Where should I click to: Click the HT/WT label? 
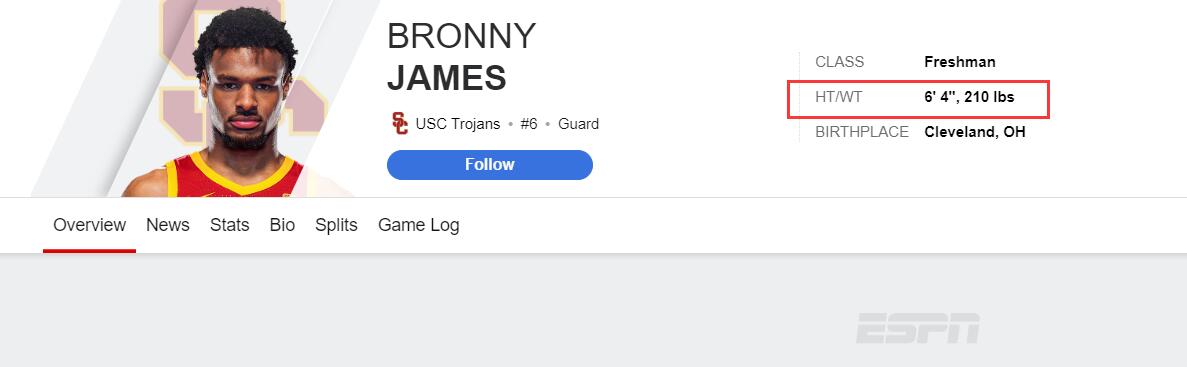[x=839, y=97]
